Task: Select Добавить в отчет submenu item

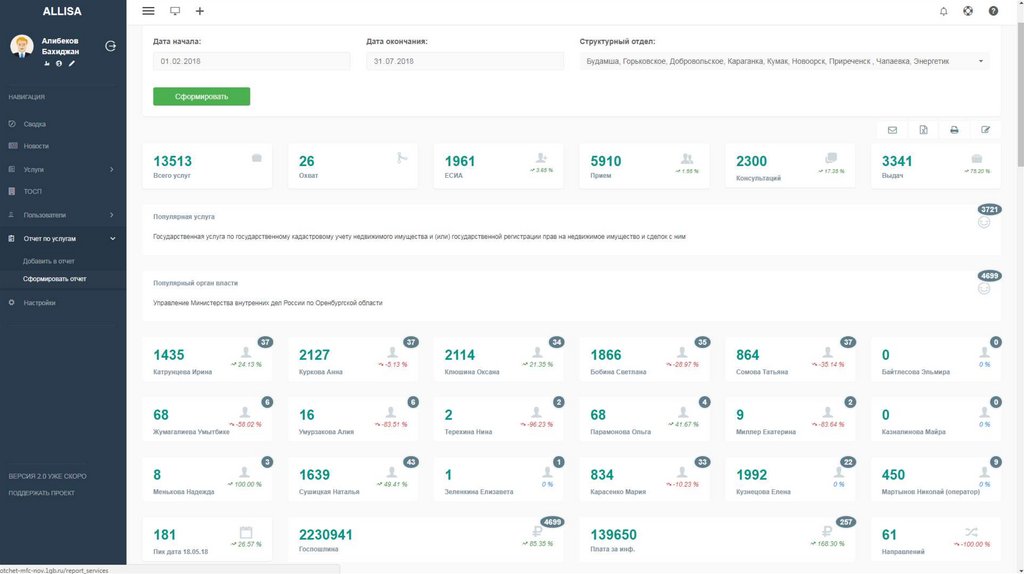Action: tap(49, 261)
